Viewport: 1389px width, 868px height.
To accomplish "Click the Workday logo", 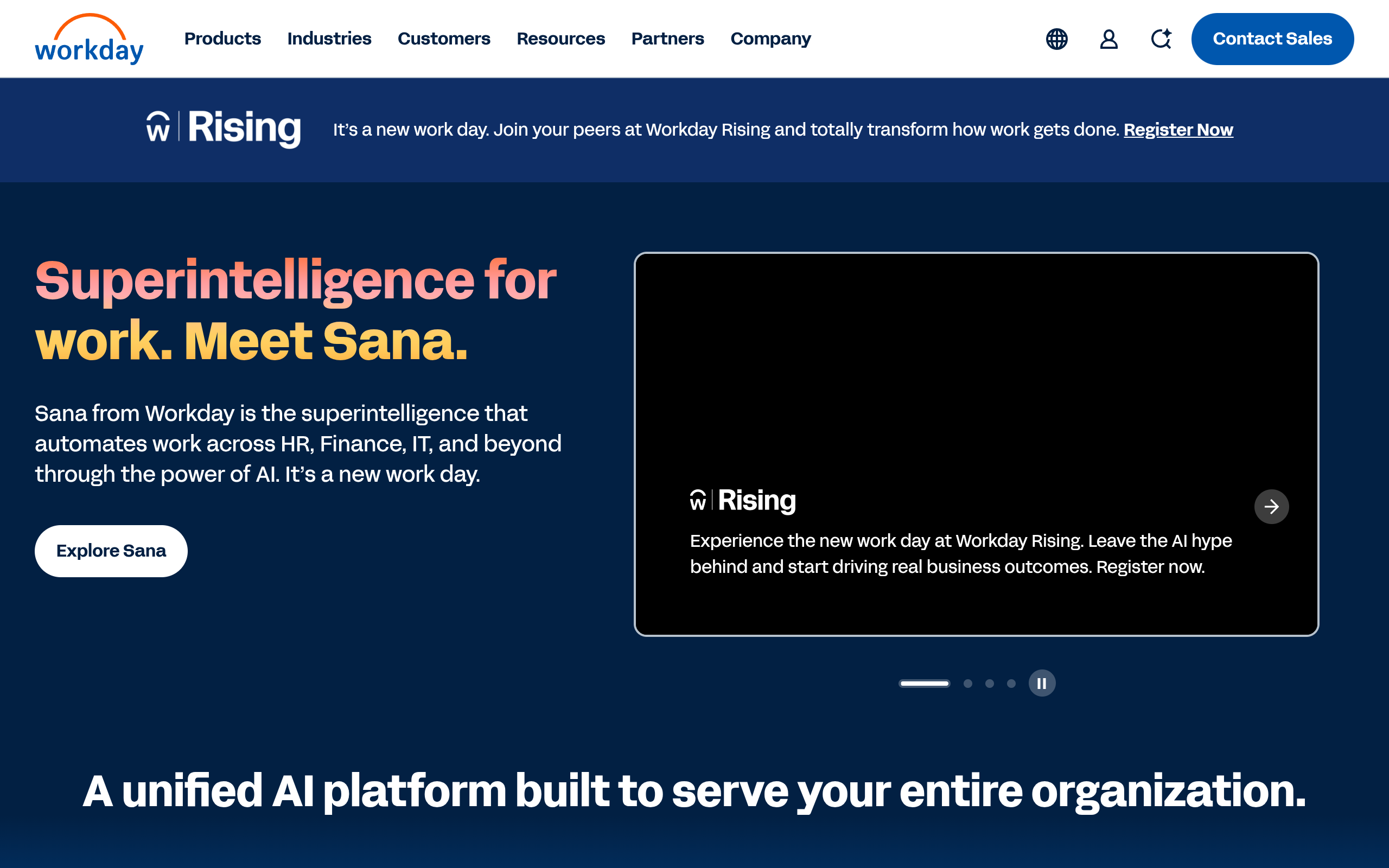I will pos(89,39).
